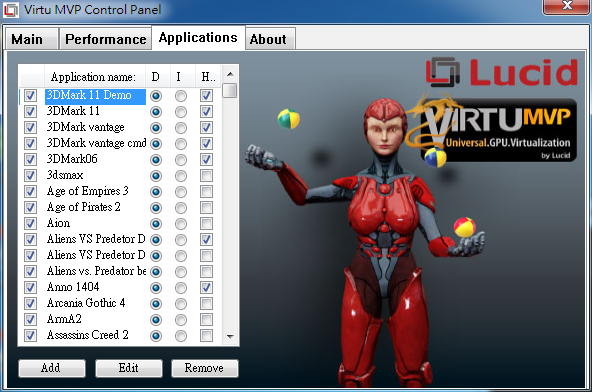
Task: Click the green-yellow juggling ball
Action: click(x=288, y=119)
